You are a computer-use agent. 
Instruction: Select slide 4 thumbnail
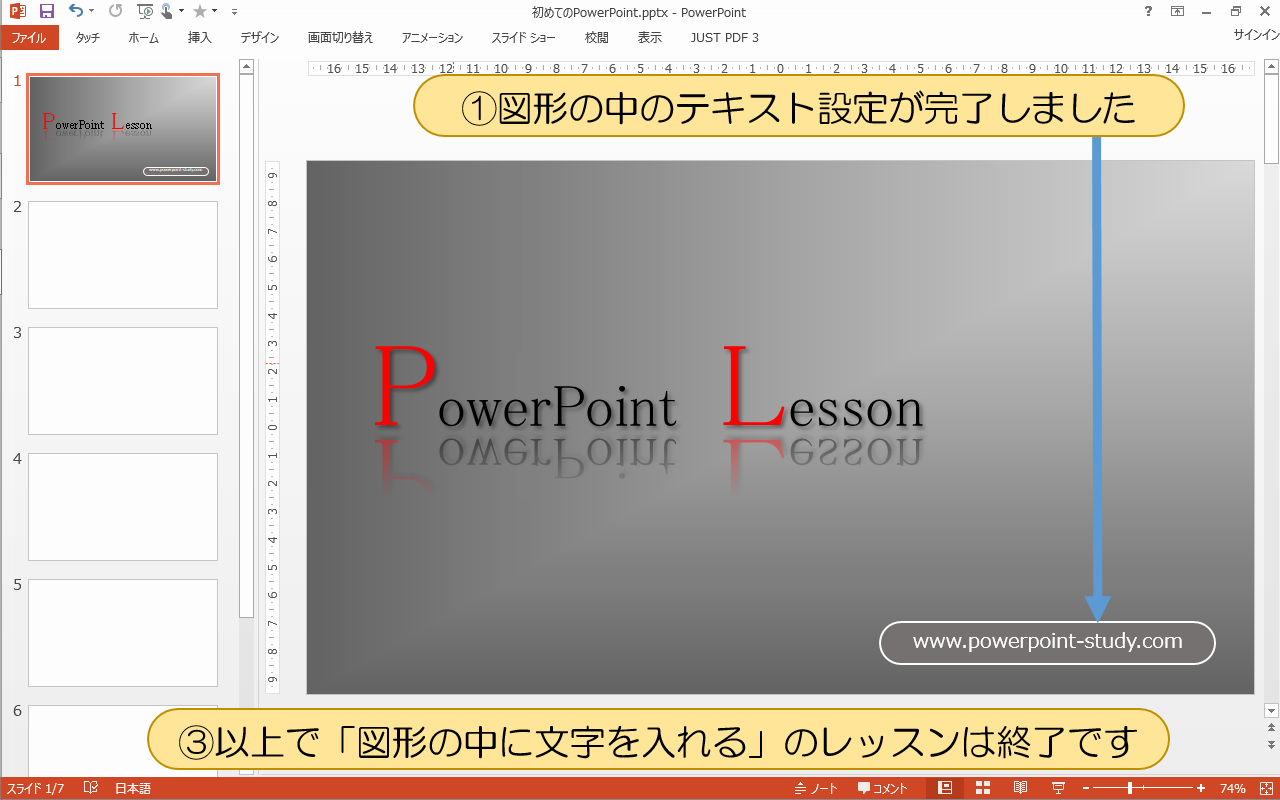point(123,507)
